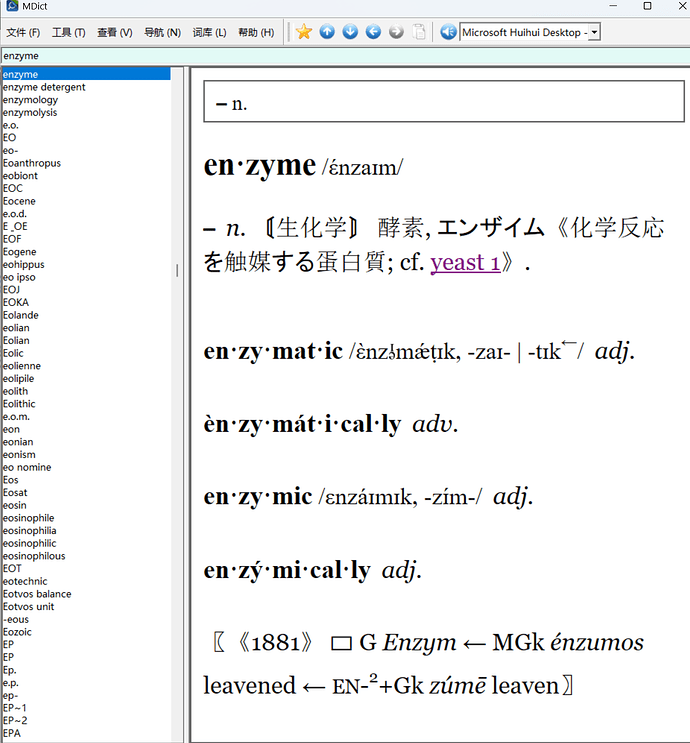Click the favorites star icon

click(x=303, y=32)
